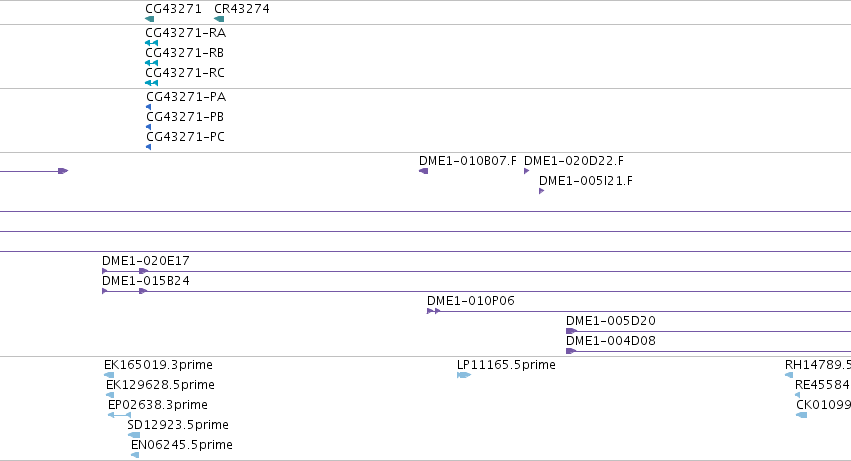Select EST EK129628.5prime label
The width and height of the screenshot is (851, 461).
pyautogui.click(x=160, y=385)
